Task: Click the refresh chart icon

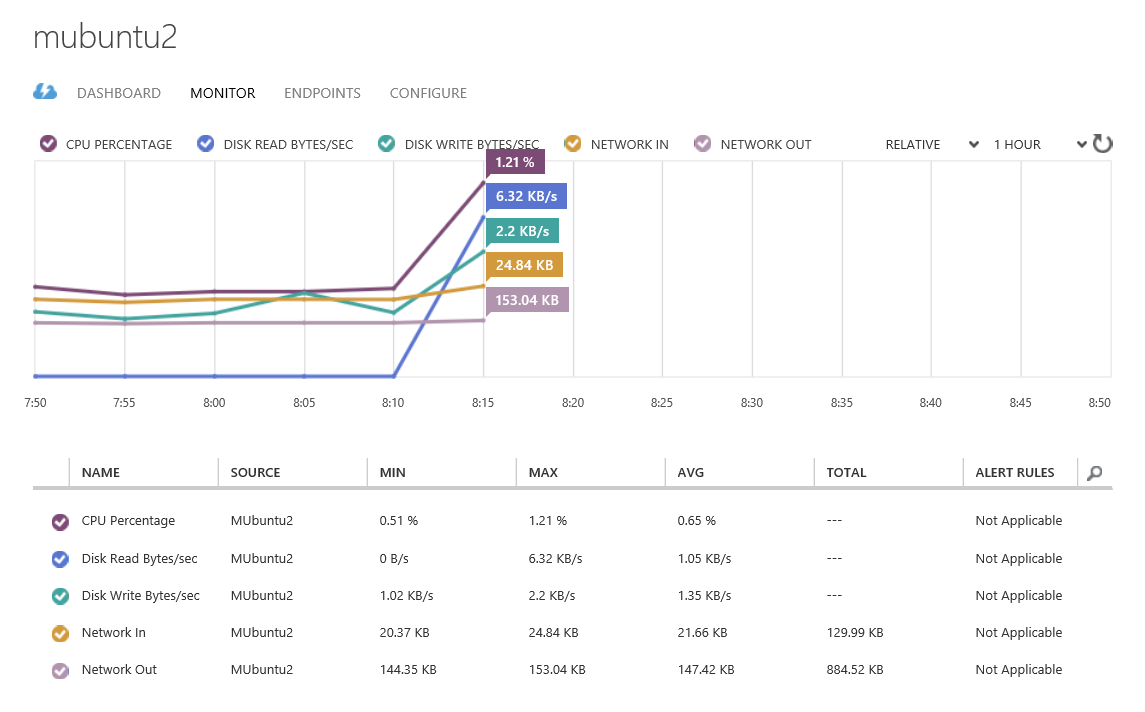Action: tap(1102, 144)
